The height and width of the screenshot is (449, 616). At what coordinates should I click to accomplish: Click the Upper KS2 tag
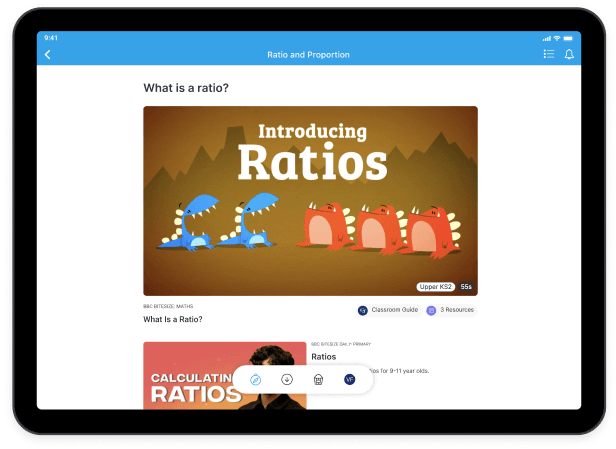point(435,287)
